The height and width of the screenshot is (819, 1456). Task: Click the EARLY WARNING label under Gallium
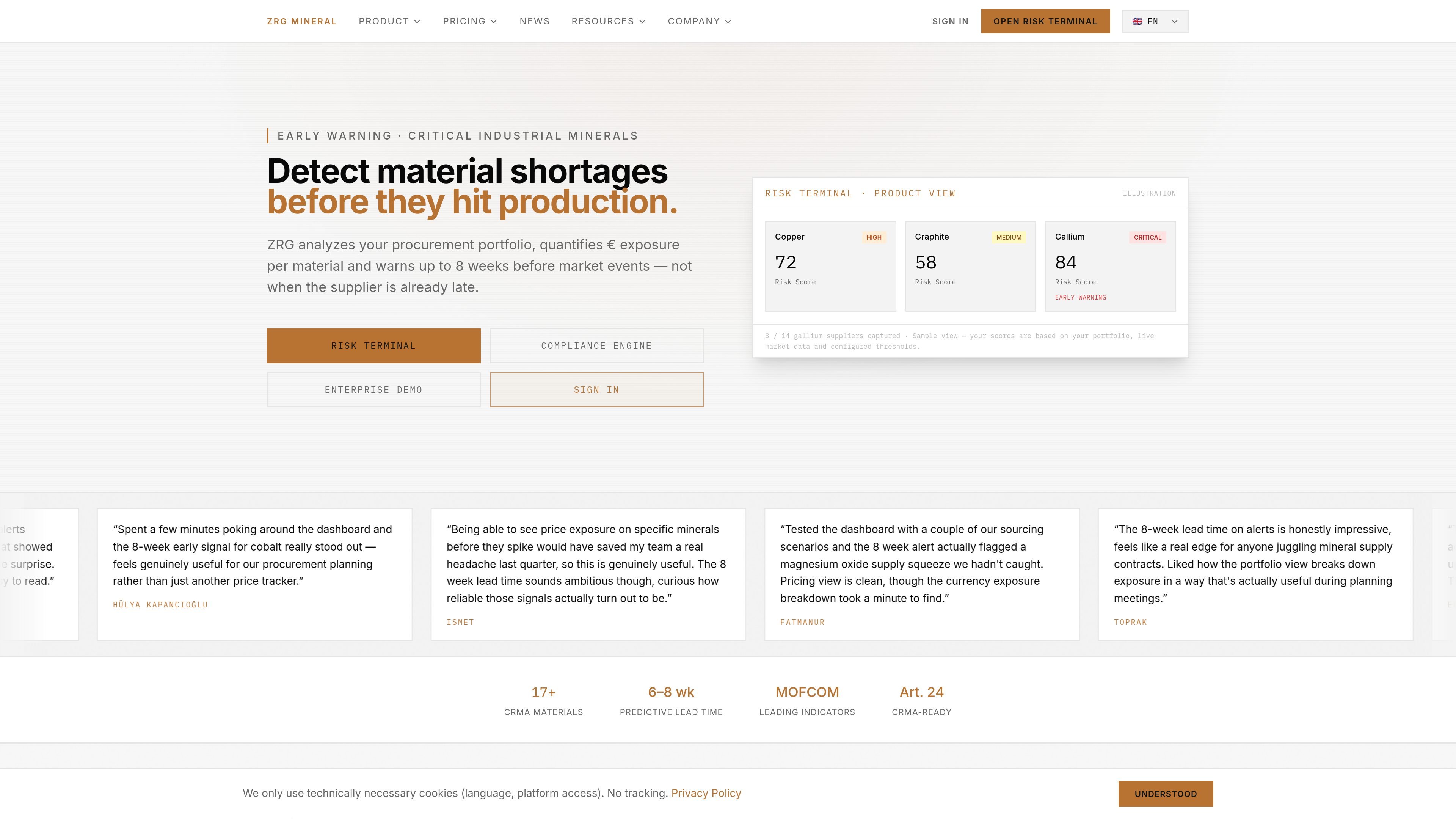tap(1080, 297)
